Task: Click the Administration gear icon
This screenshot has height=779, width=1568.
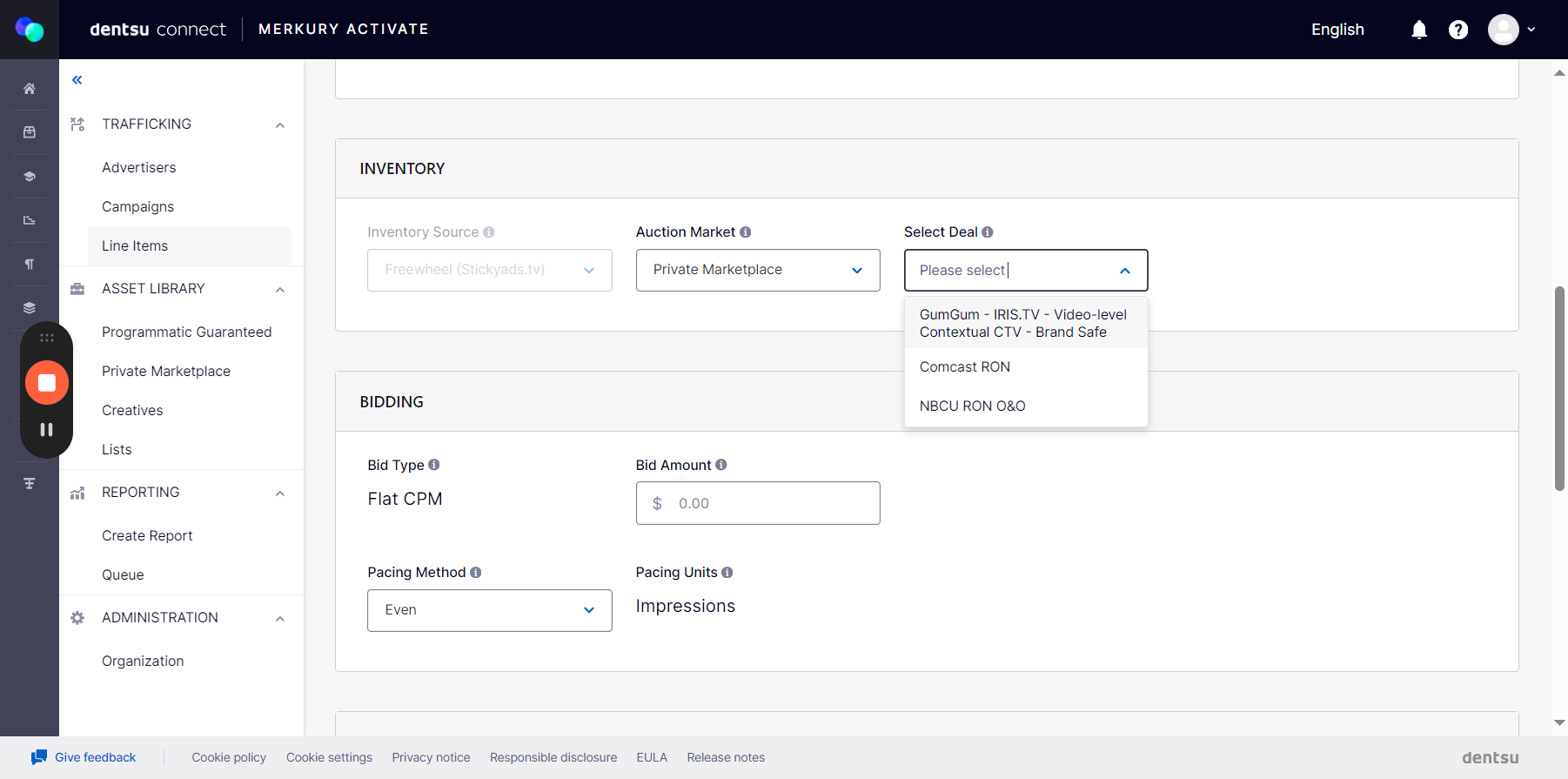Action: point(77,618)
